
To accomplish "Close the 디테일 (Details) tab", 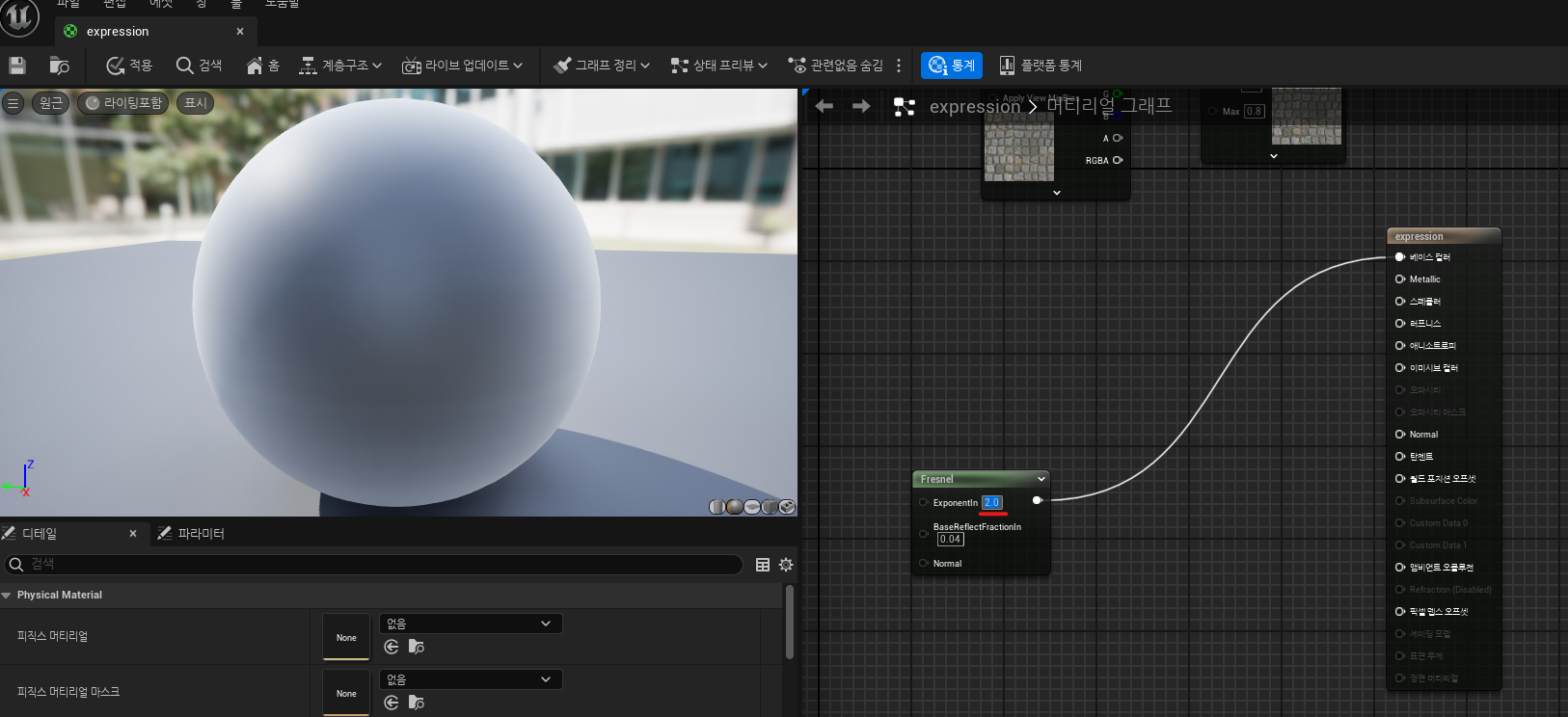I will pyautogui.click(x=133, y=533).
